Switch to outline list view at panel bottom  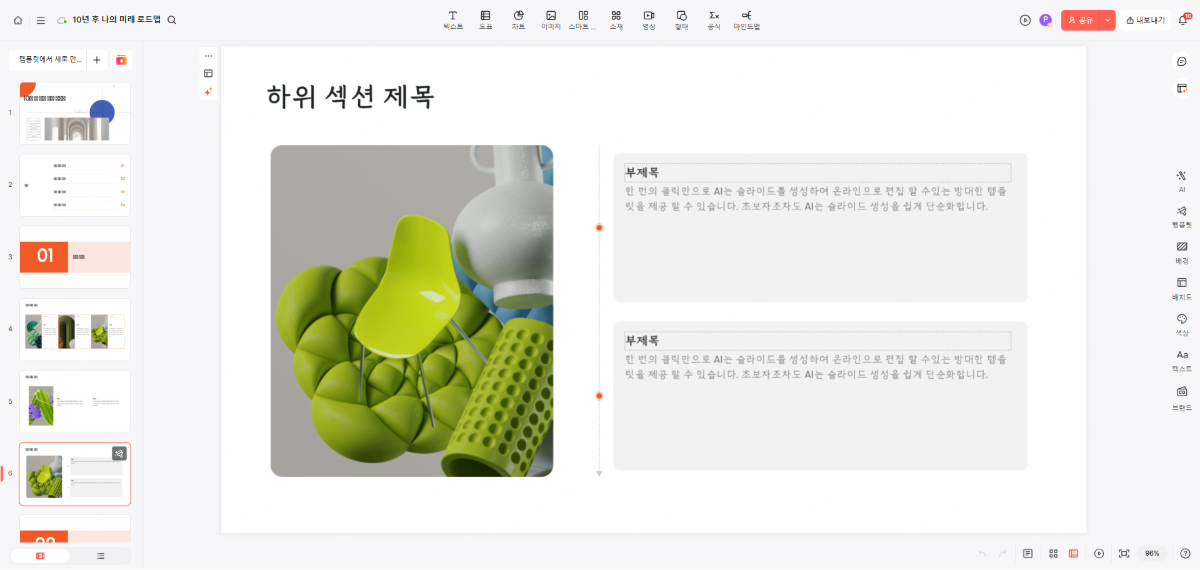pos(100,555)
